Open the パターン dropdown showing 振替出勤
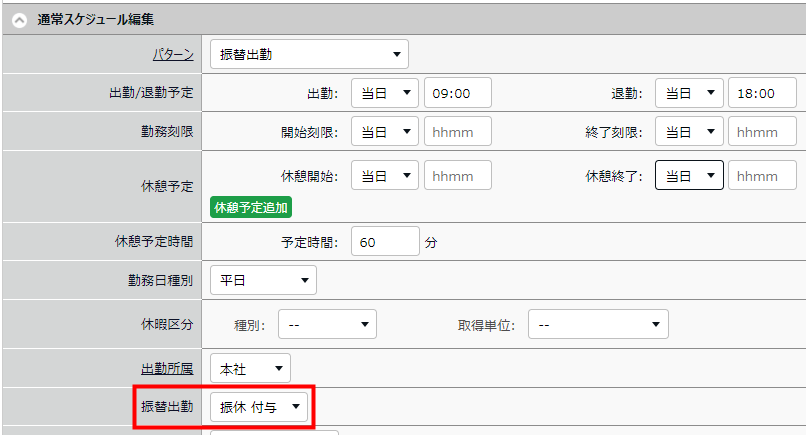The height and width of the screenshot is (435, 806). point(309,54)
